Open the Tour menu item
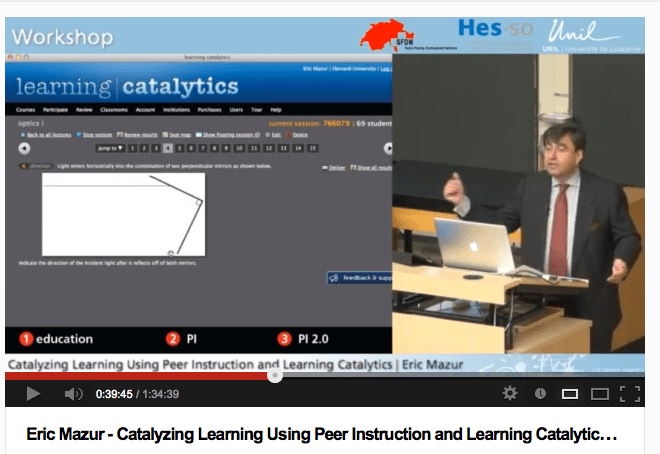The image size is (660, 454). (x=256, y=110)
